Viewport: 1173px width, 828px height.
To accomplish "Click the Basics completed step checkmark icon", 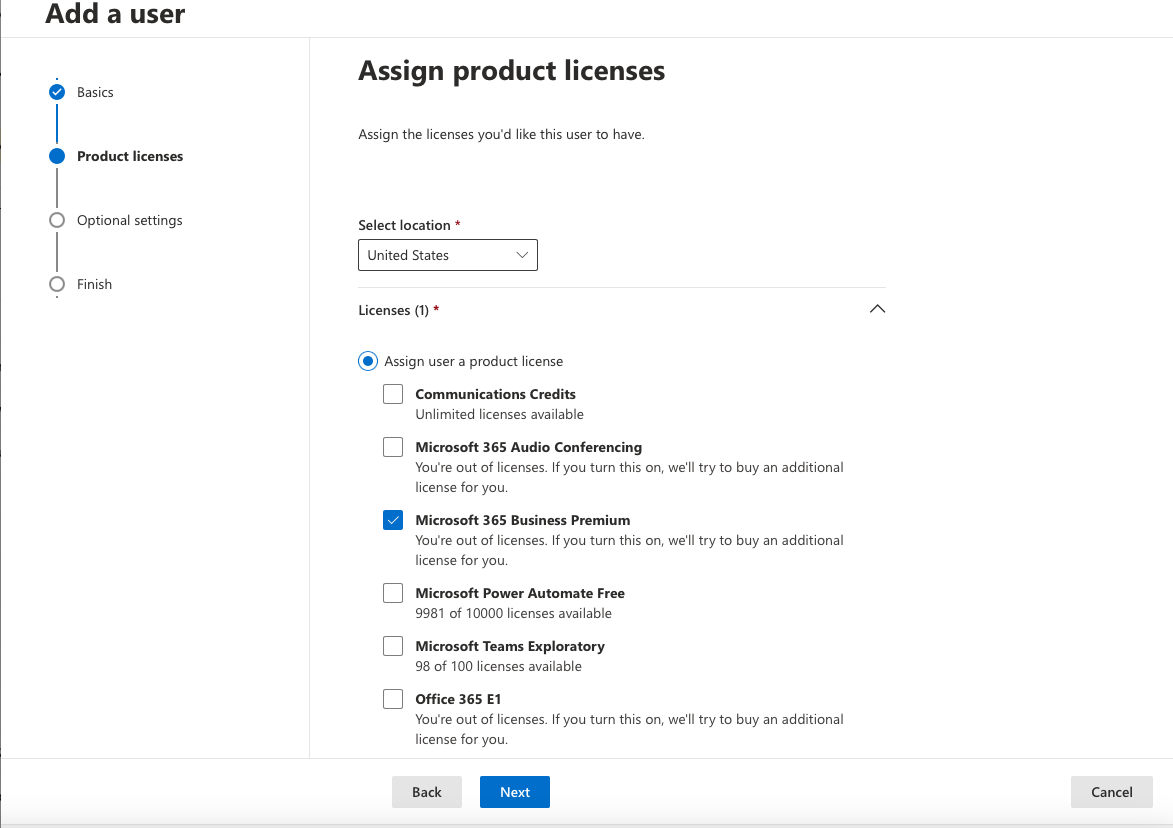I will click(57, 92).
